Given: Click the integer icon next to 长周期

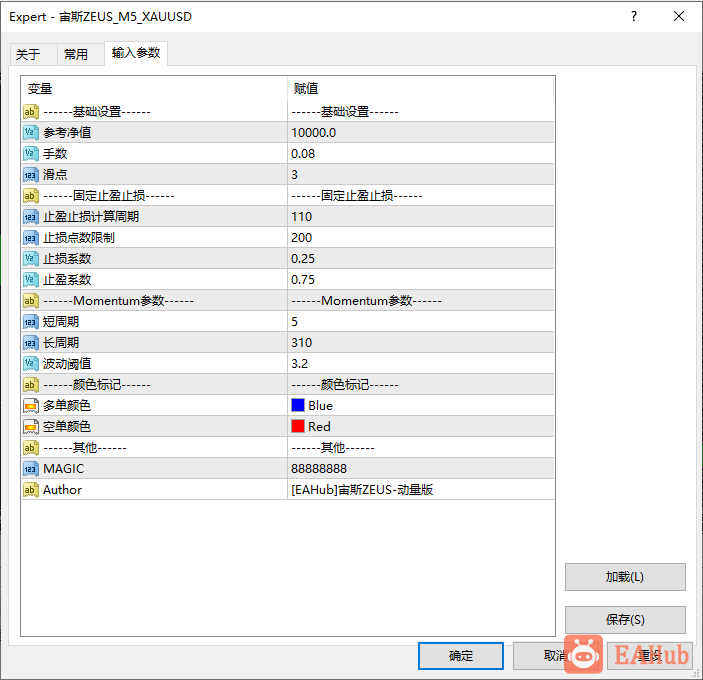Looking at the screenshot, I should tap(30, 343).
